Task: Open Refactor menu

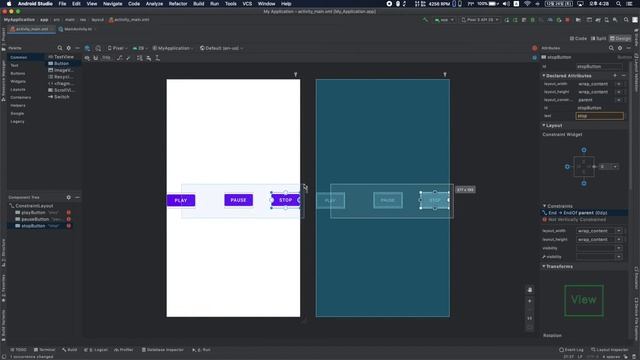Action: coord(178,4)
